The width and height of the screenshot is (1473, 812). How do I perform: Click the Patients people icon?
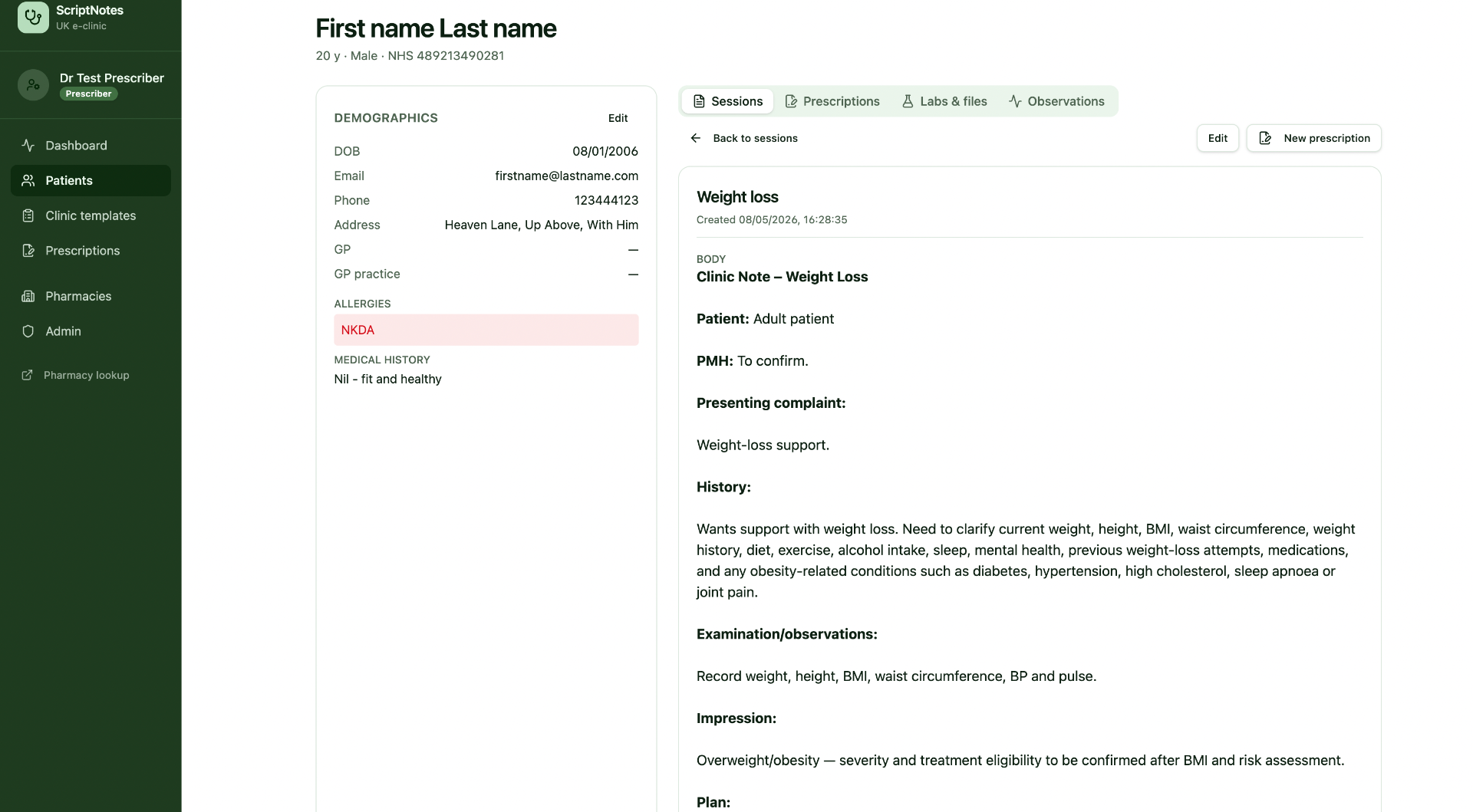28,181
